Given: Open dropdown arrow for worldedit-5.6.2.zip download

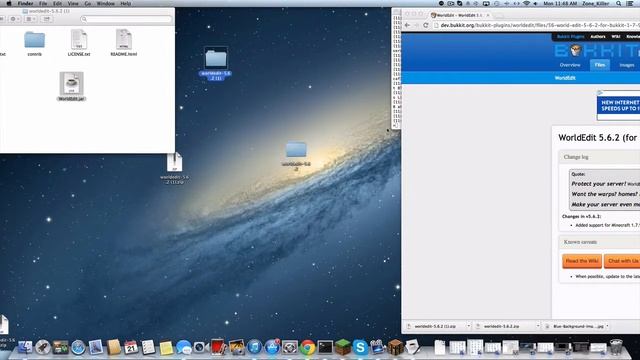Looking at the screenshot, I should click(x=538, y=326).
